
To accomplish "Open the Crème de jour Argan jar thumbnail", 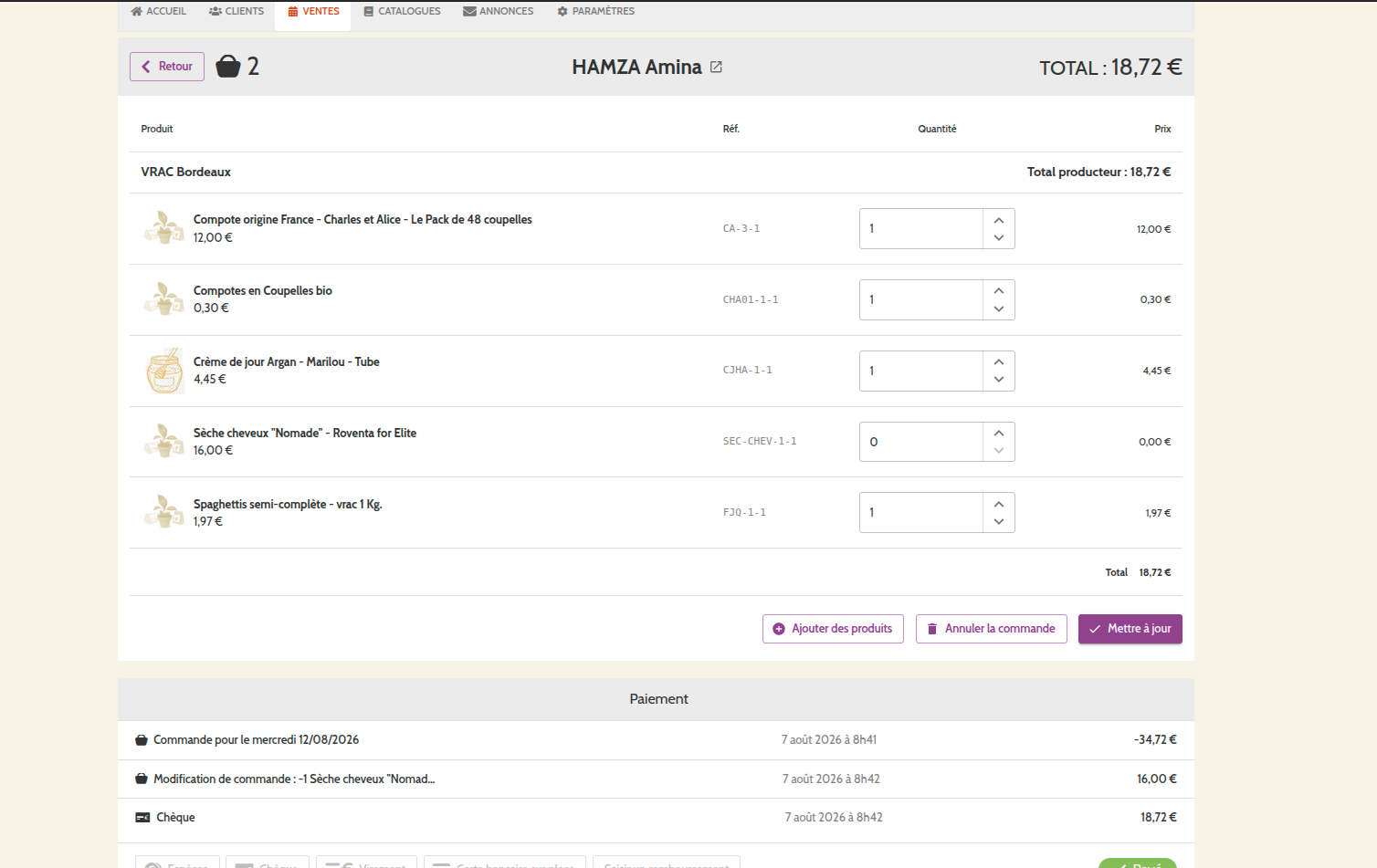I will pyautogui.click(x=164, y=371).
